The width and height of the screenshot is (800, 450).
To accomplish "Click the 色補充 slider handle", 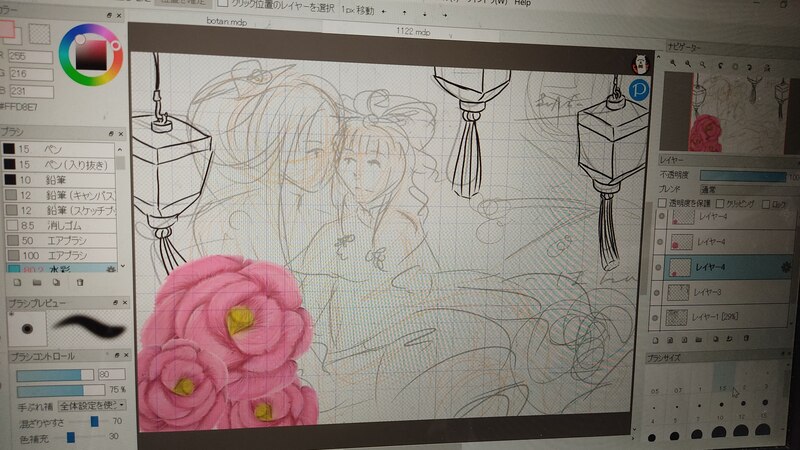I will coord(71,437).
